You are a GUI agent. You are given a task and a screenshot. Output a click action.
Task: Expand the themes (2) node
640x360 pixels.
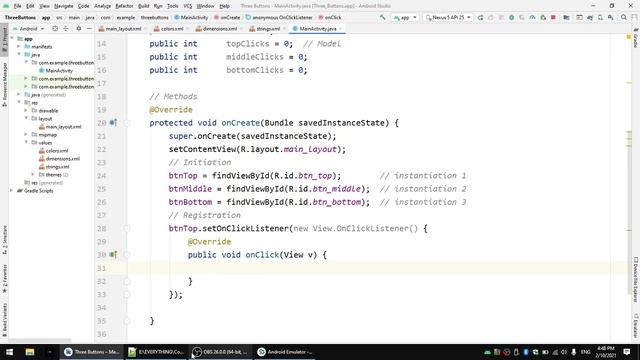33,174
